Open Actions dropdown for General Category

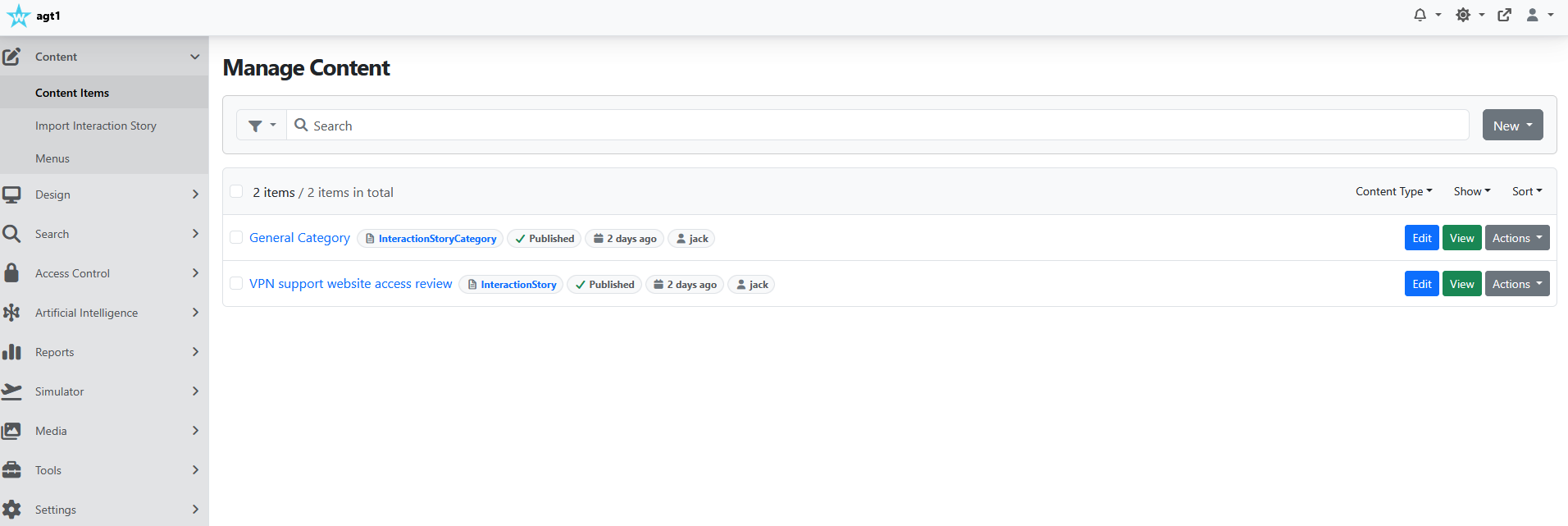[x=1517, y=238]
